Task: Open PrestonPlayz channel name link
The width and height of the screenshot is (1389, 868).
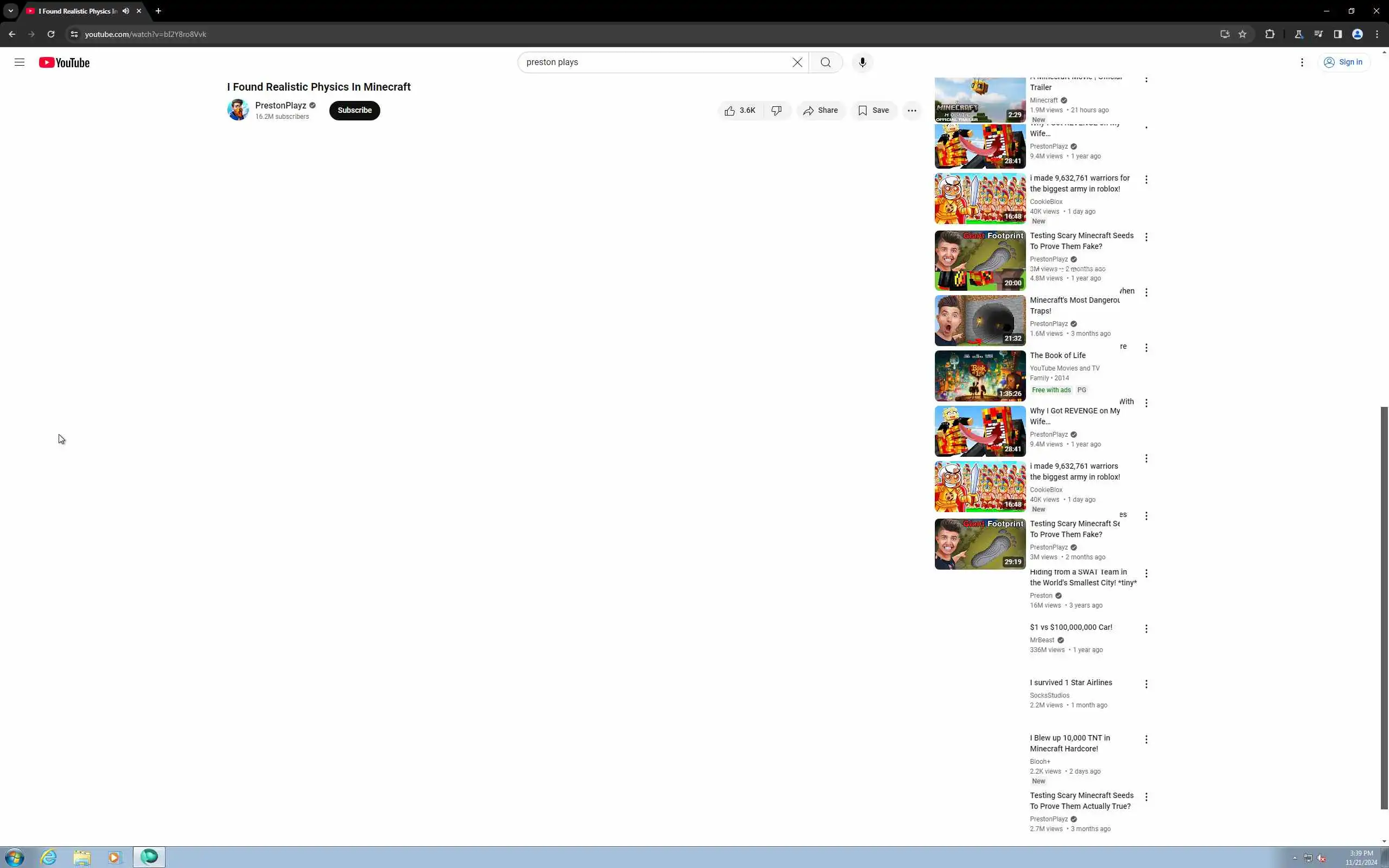Action: pyautogui.click(x=280, y=105)
